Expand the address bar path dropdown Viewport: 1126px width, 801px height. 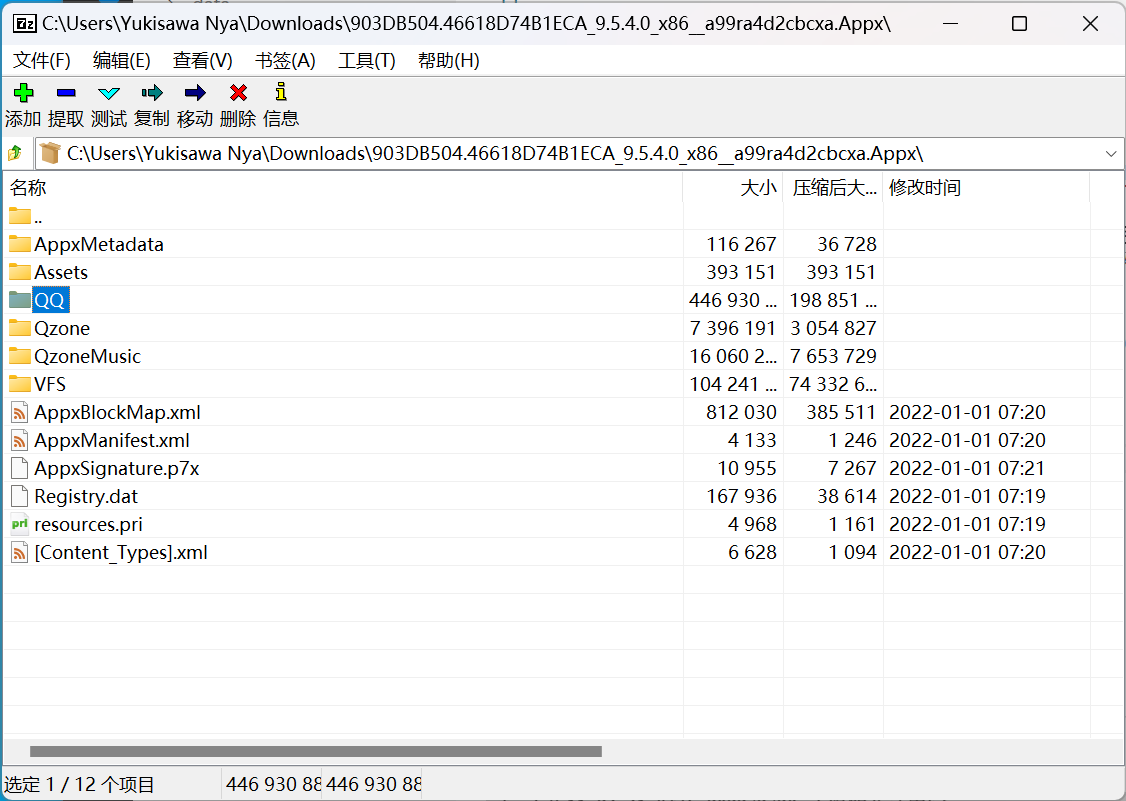coord(1110,154)
